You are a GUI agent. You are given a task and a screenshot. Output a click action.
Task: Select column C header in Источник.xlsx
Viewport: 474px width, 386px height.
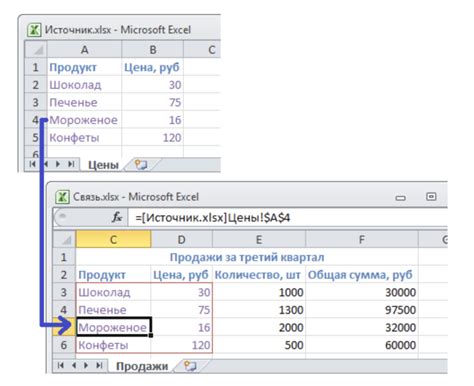pyautogui.click(x=202, y=50)
